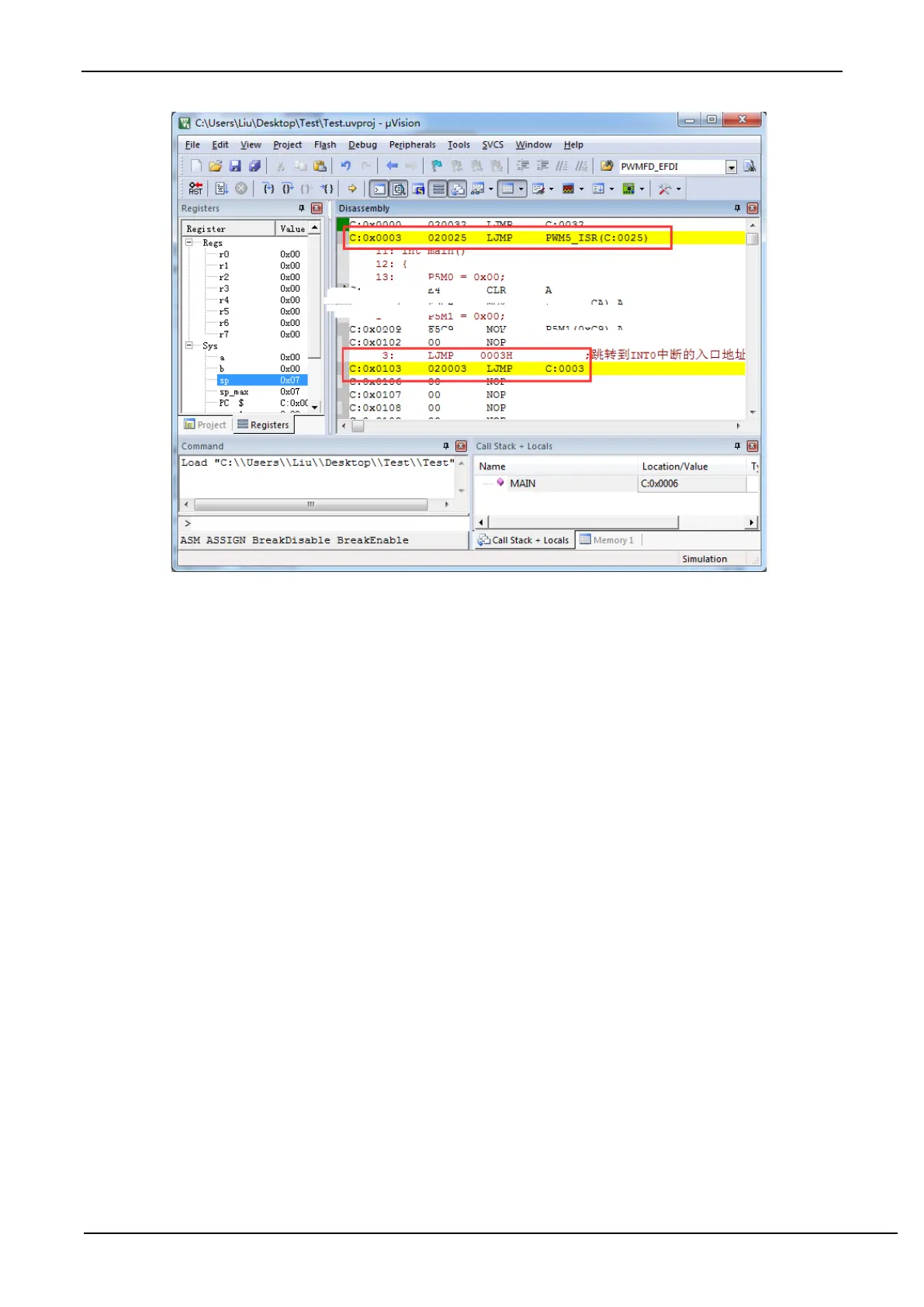Image resolution: width=924 pixels, height=1307 pixels.
Task: Switch to the Registers tab
Action: click(263, 425)
